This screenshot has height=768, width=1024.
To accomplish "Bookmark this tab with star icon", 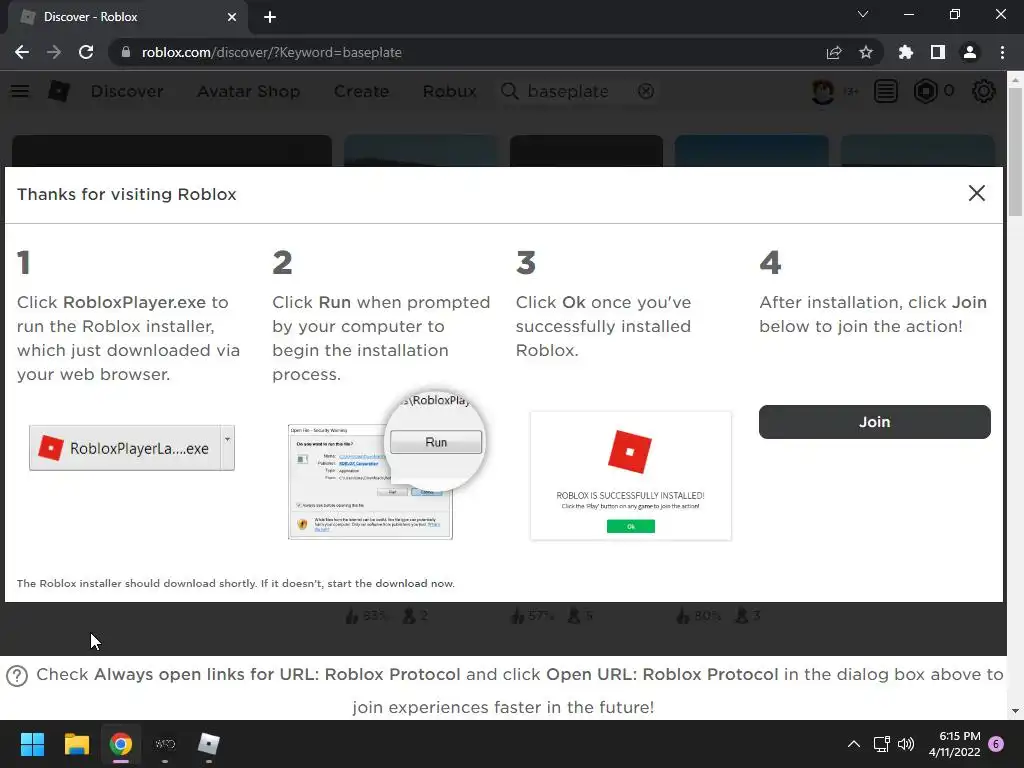I will coord(866,52).
